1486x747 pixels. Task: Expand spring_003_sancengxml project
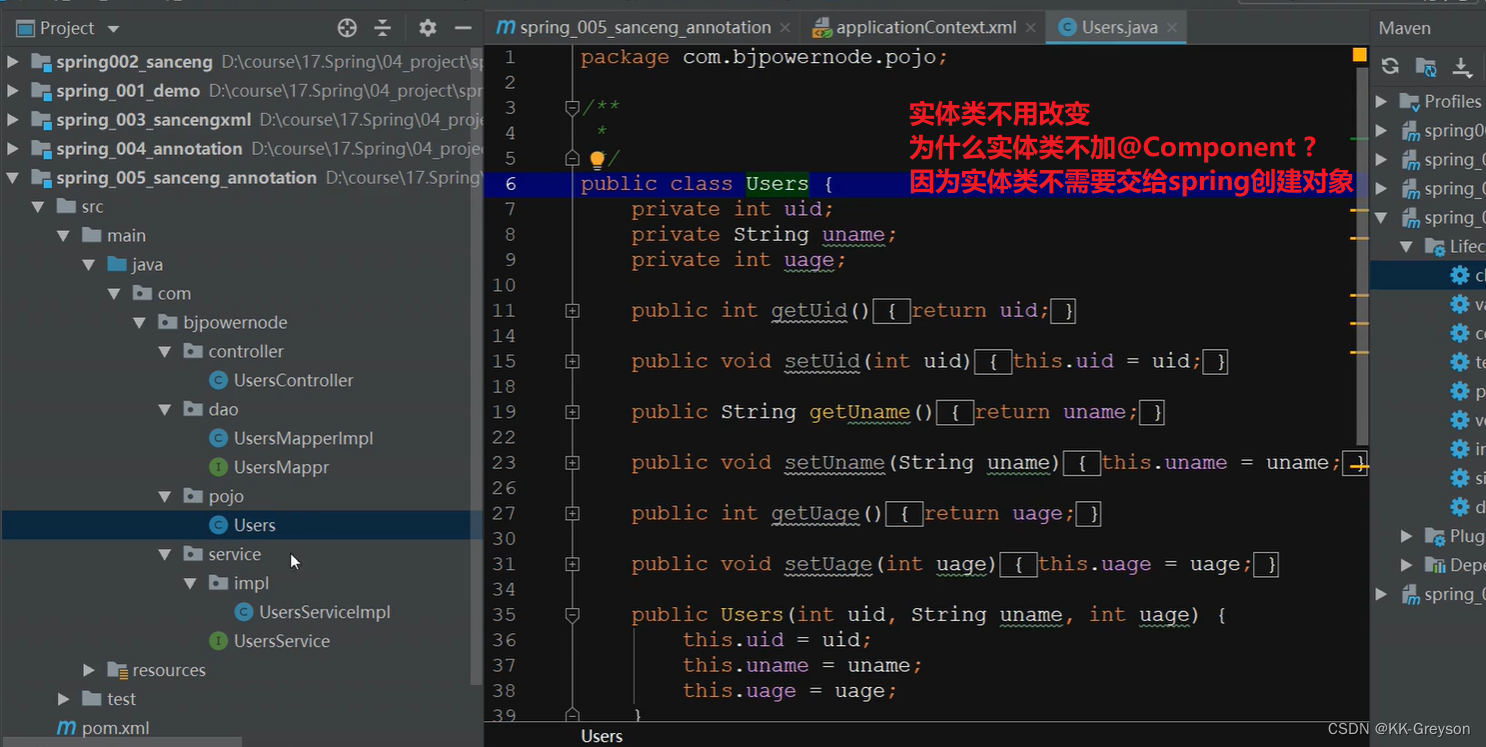[x=13, y=120]
